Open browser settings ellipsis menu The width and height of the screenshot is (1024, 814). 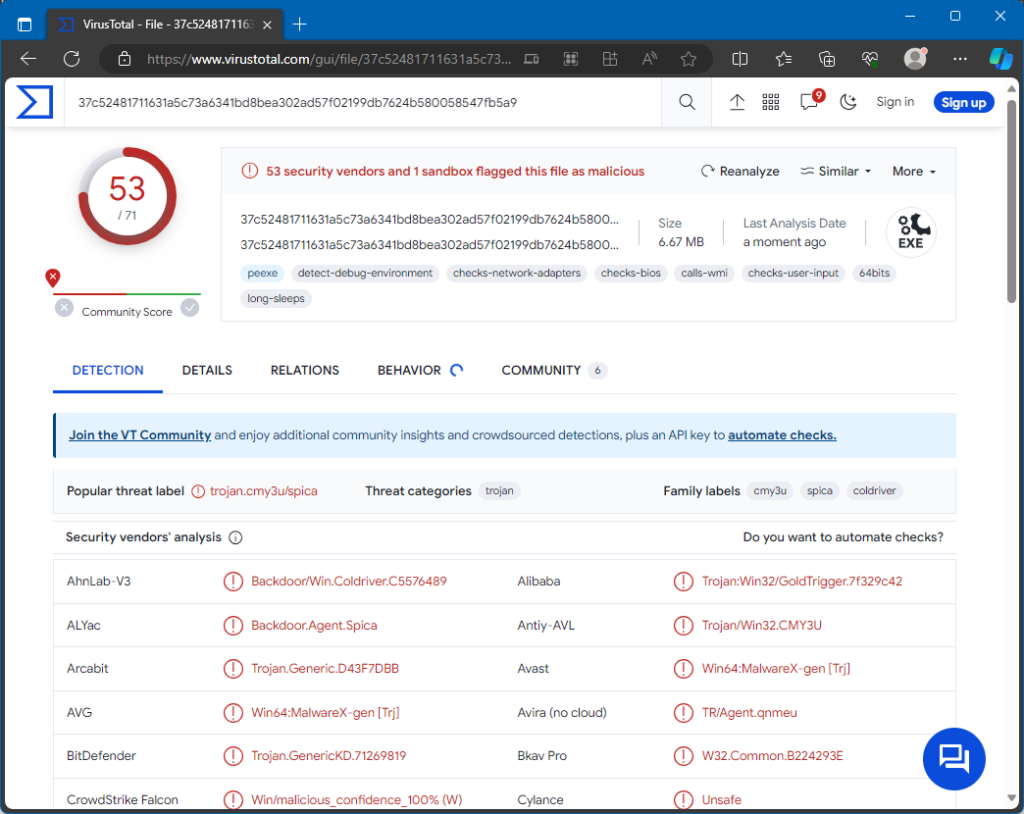(959, 59)
